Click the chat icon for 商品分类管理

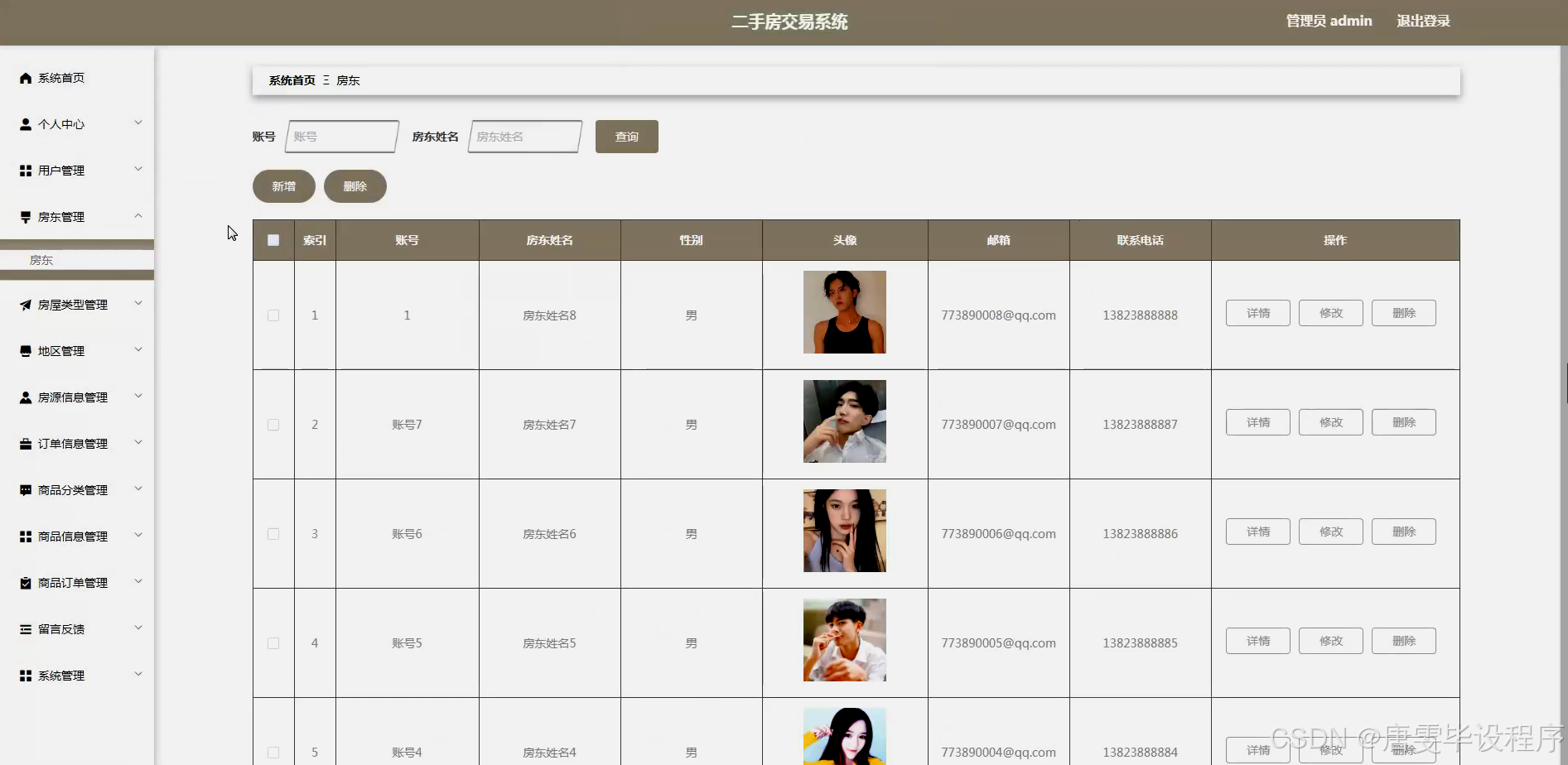click(x=26, y=490)
